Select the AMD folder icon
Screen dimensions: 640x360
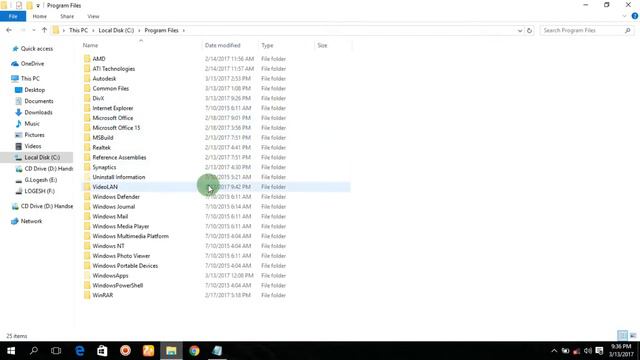(87, 59)
